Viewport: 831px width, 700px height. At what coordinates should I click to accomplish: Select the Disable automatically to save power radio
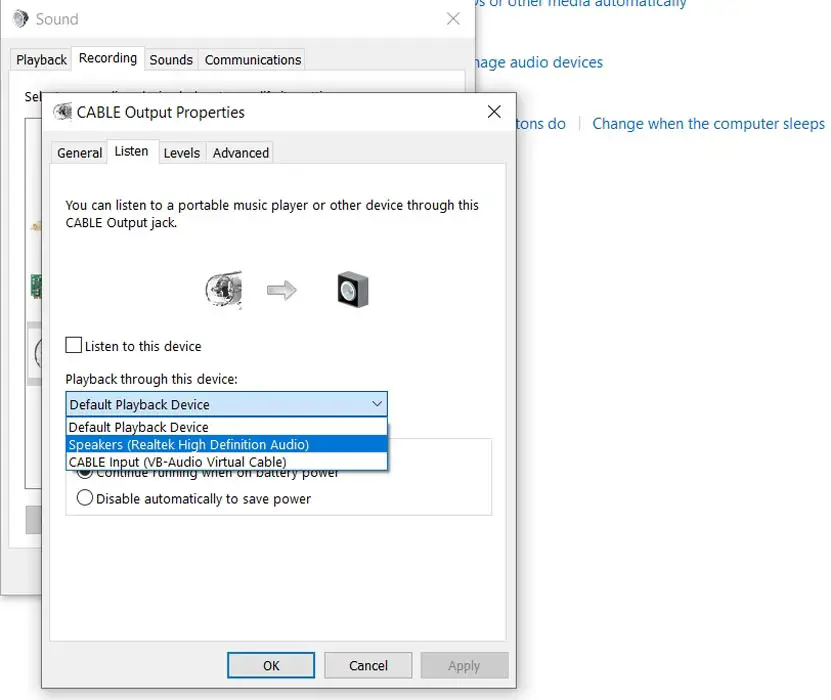tap(85, 498)
